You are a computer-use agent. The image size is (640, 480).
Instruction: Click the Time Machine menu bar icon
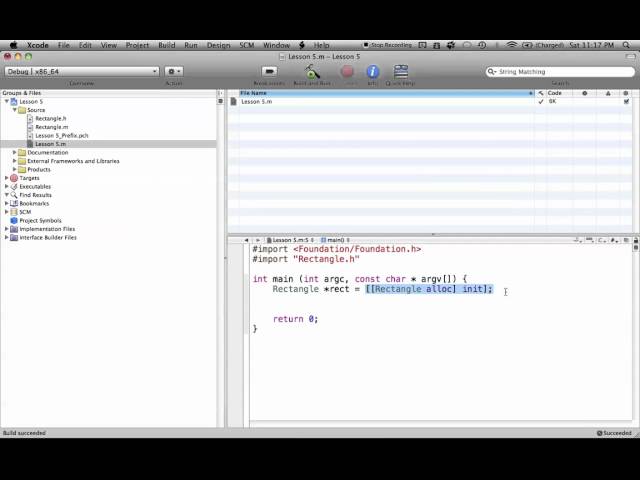(482, 45)
